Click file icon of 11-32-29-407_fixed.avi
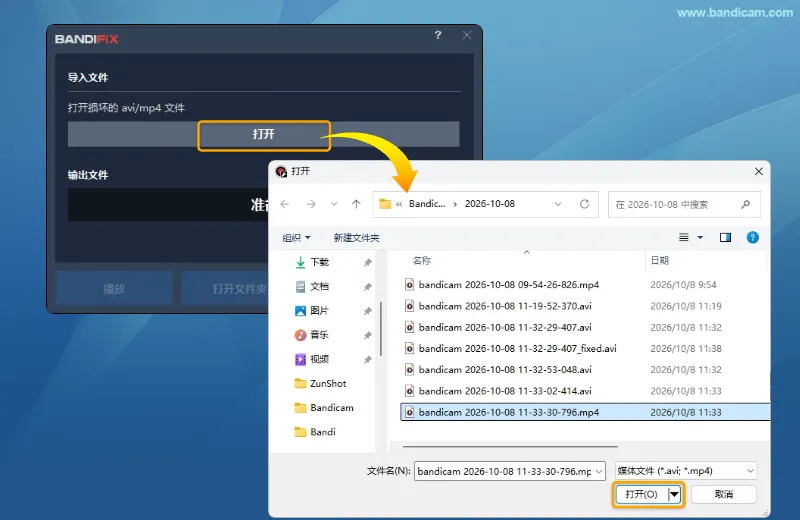The image size is (800, 520). (409, 349)
